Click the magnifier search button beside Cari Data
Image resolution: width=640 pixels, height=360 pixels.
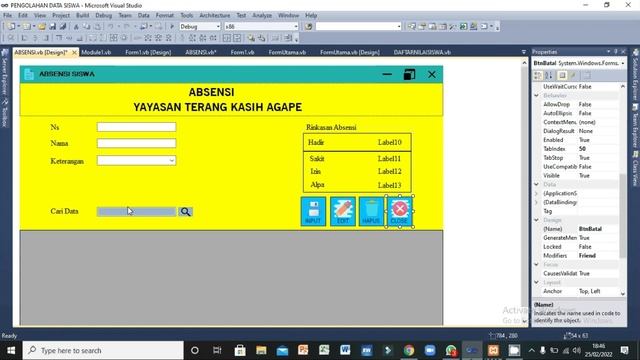pos(185,211)
